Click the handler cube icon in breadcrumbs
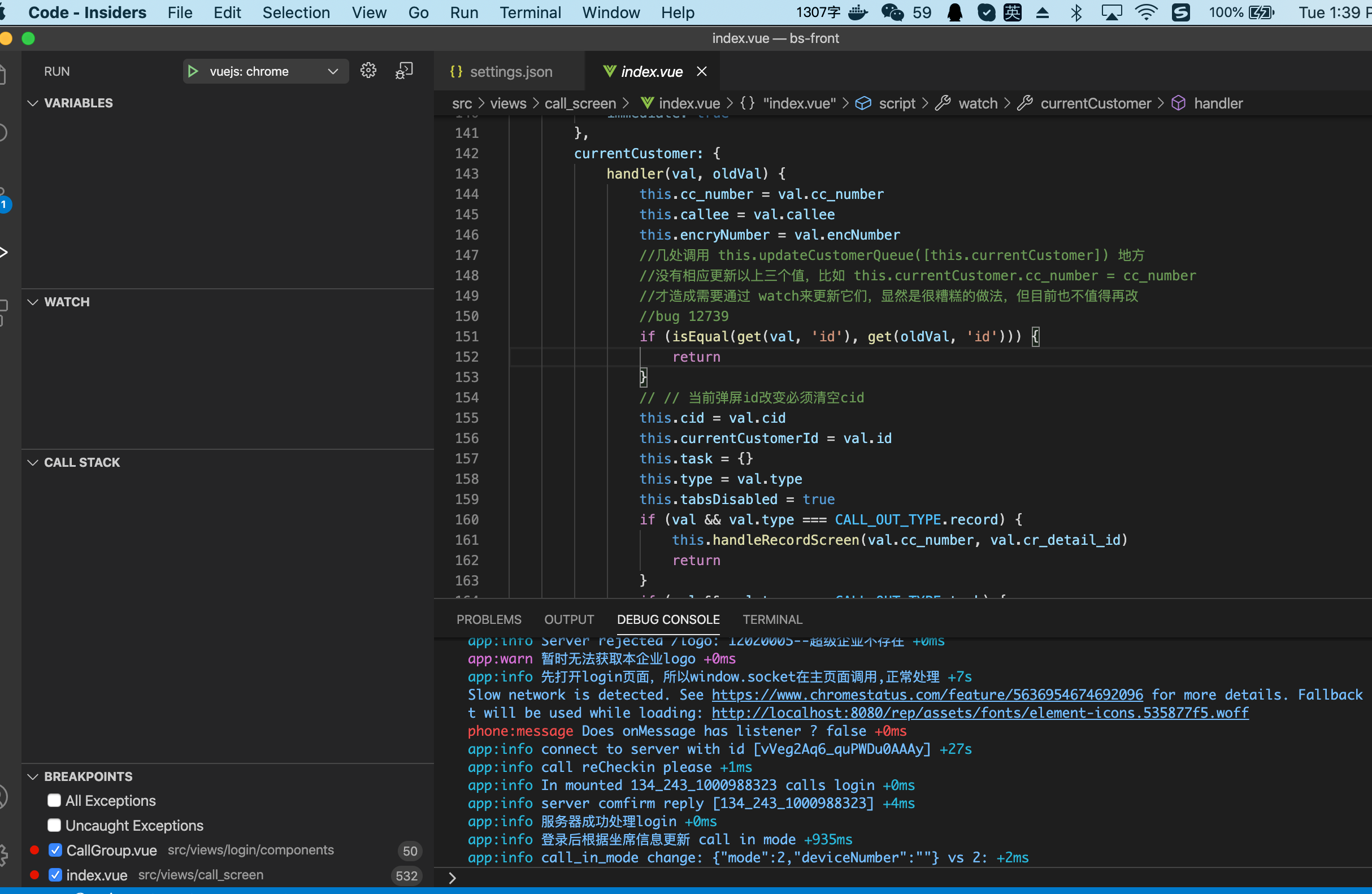The width and height of the screenshot is (1372, 894). click(x=1178, y=103)
